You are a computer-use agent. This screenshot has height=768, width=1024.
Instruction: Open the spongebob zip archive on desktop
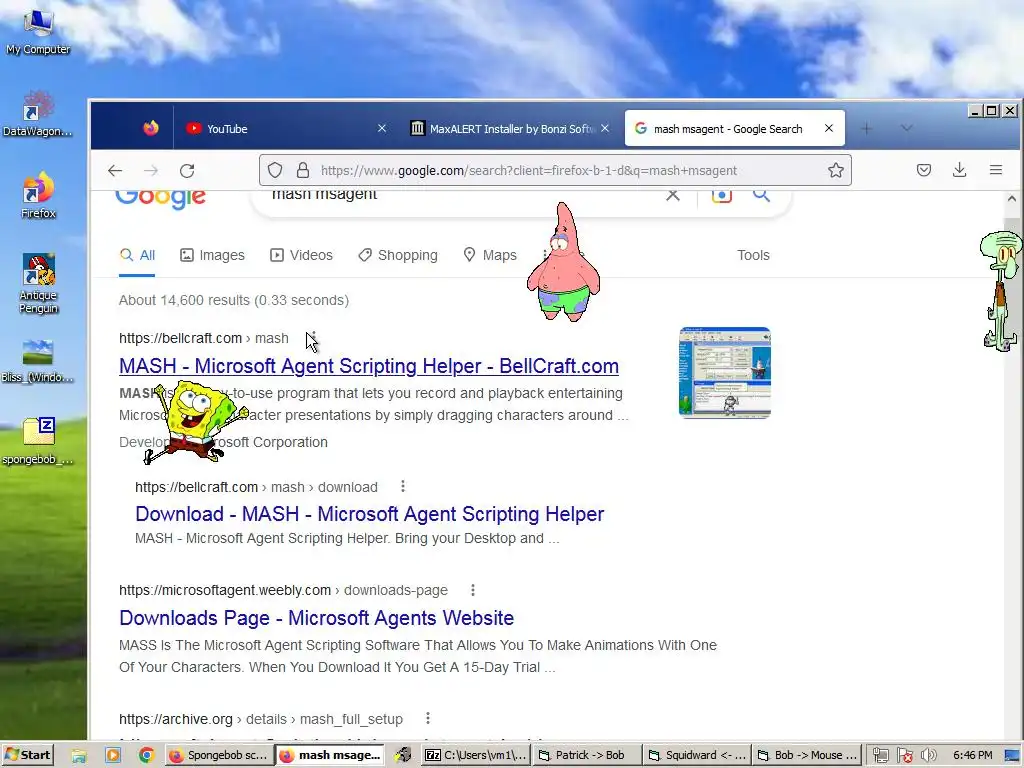click(x=38, y=441)
